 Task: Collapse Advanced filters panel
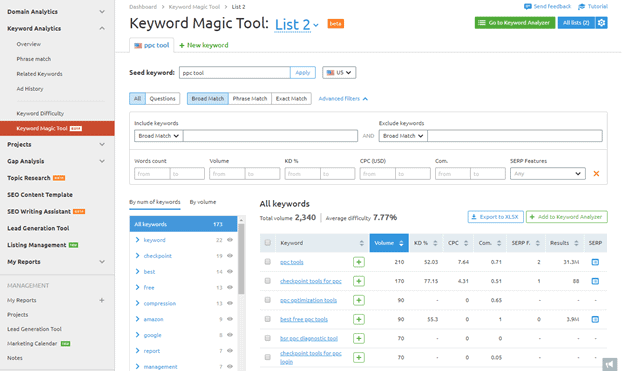click(343, 99)
